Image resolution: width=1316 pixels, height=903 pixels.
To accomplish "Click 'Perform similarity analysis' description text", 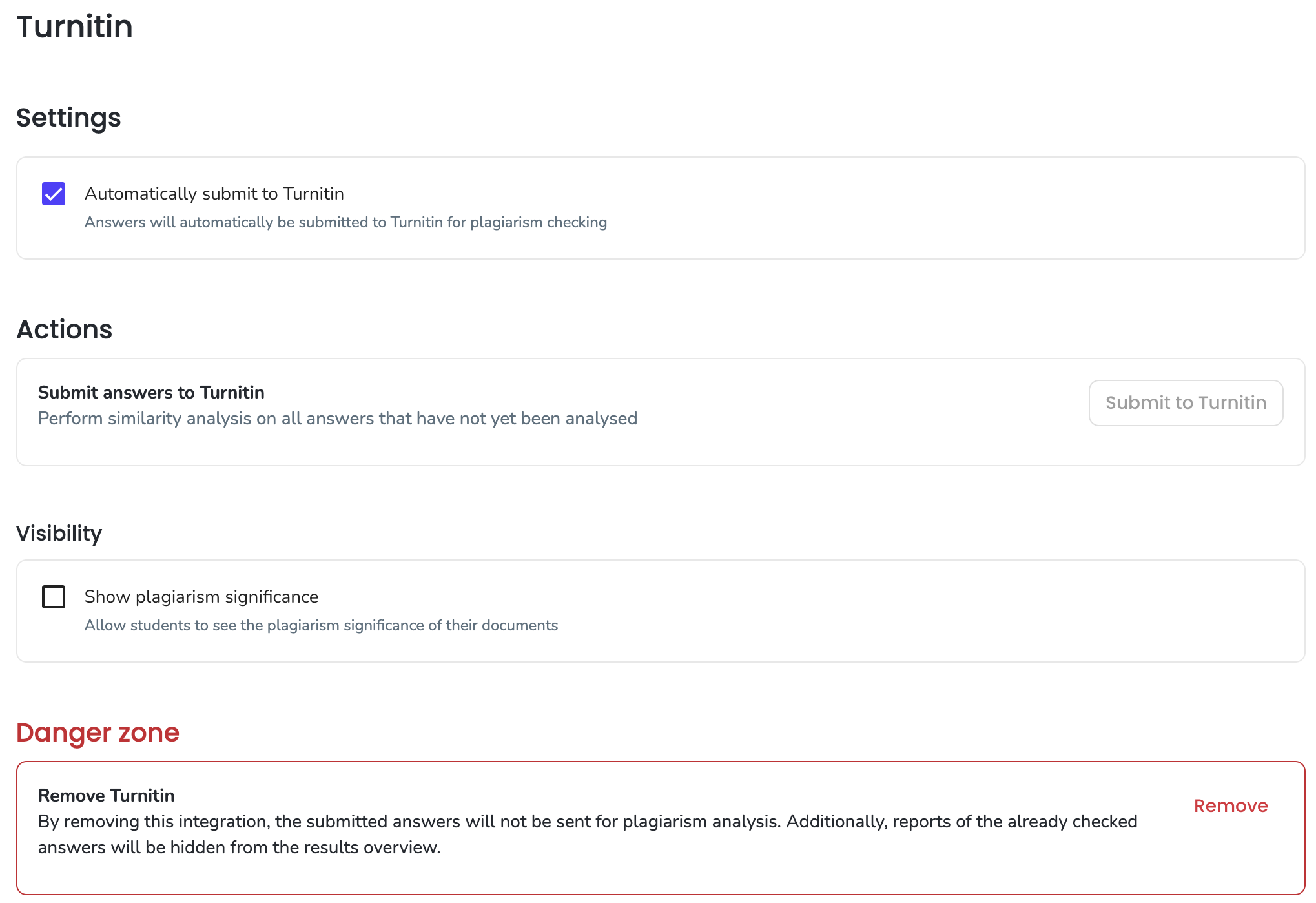I will pos(338,419).
